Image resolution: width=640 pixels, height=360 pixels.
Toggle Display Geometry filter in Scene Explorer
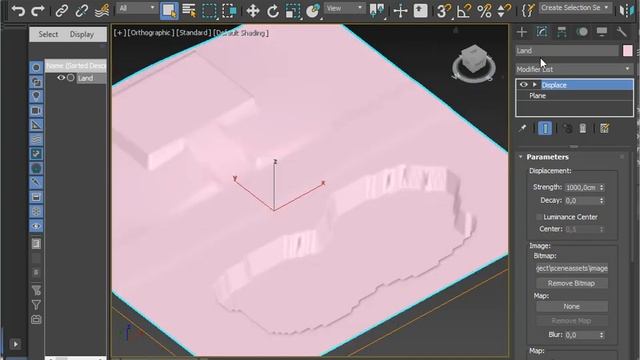pyautogui.click(x=36, y=67)
